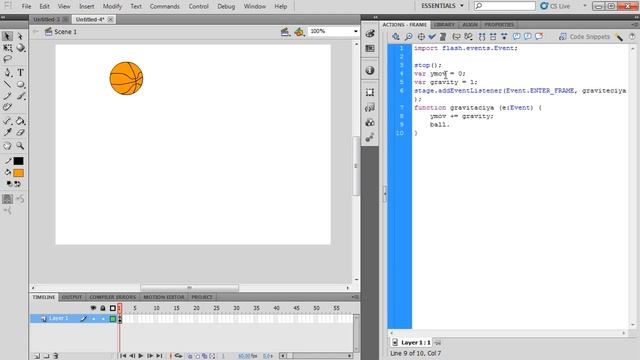Click Add new item to script icon
640x360 pixels.
click(396, 37)
